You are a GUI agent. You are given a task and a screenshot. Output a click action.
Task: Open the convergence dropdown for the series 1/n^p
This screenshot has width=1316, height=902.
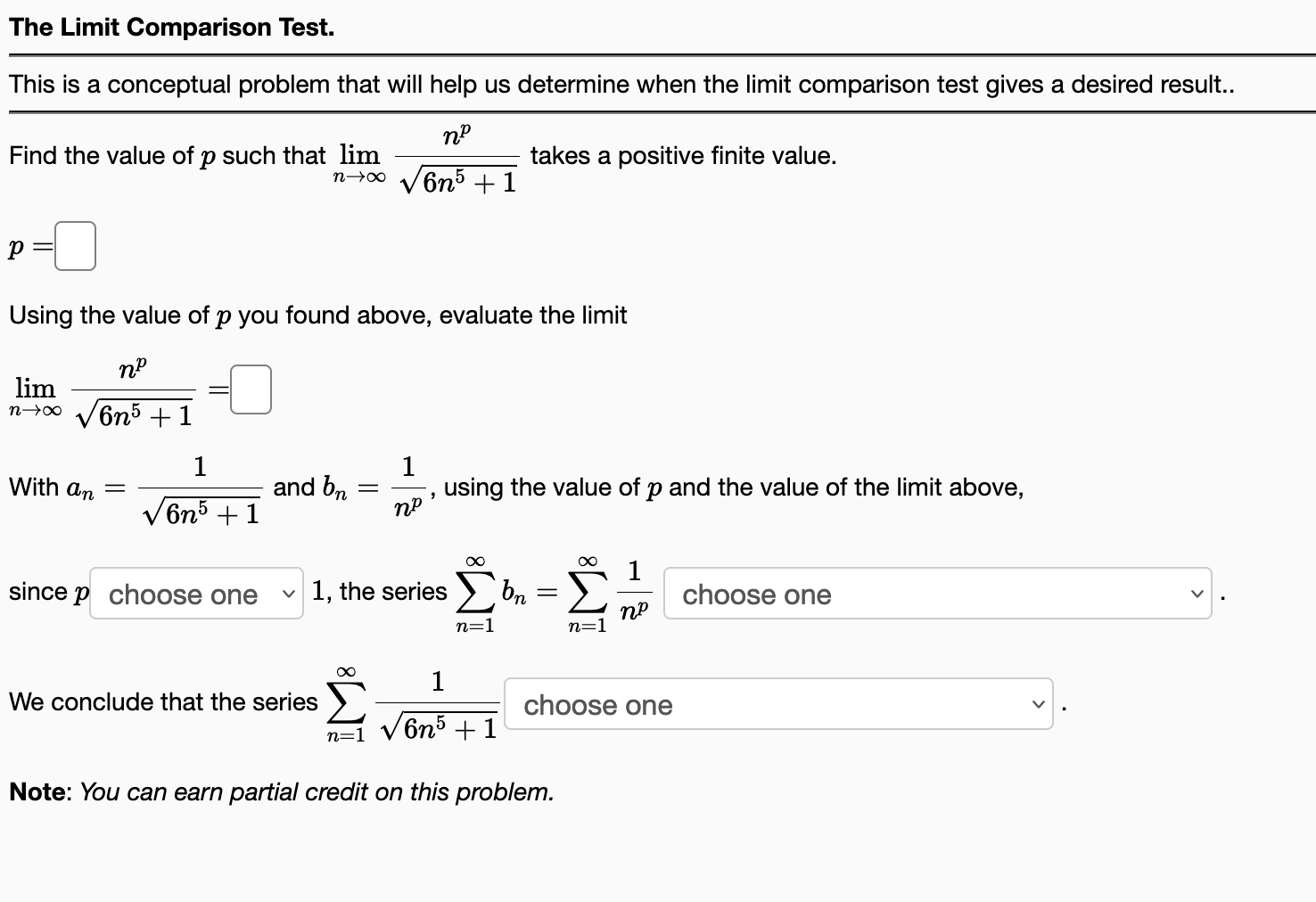tap(936, 594)
